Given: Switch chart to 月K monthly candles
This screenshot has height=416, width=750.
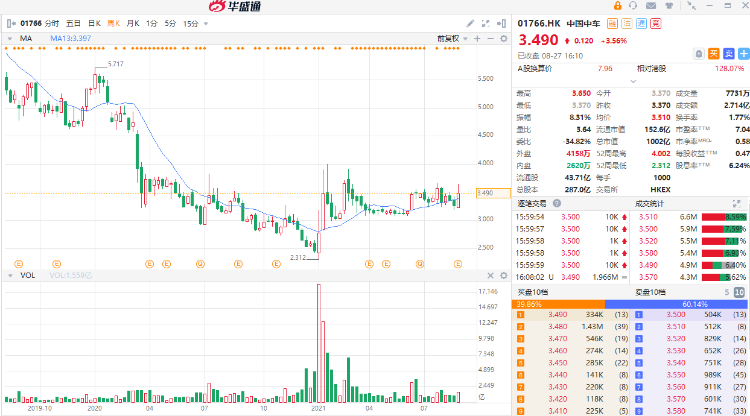Looking at the screenshot, I should pyautogui.click(x=133, y=23).
